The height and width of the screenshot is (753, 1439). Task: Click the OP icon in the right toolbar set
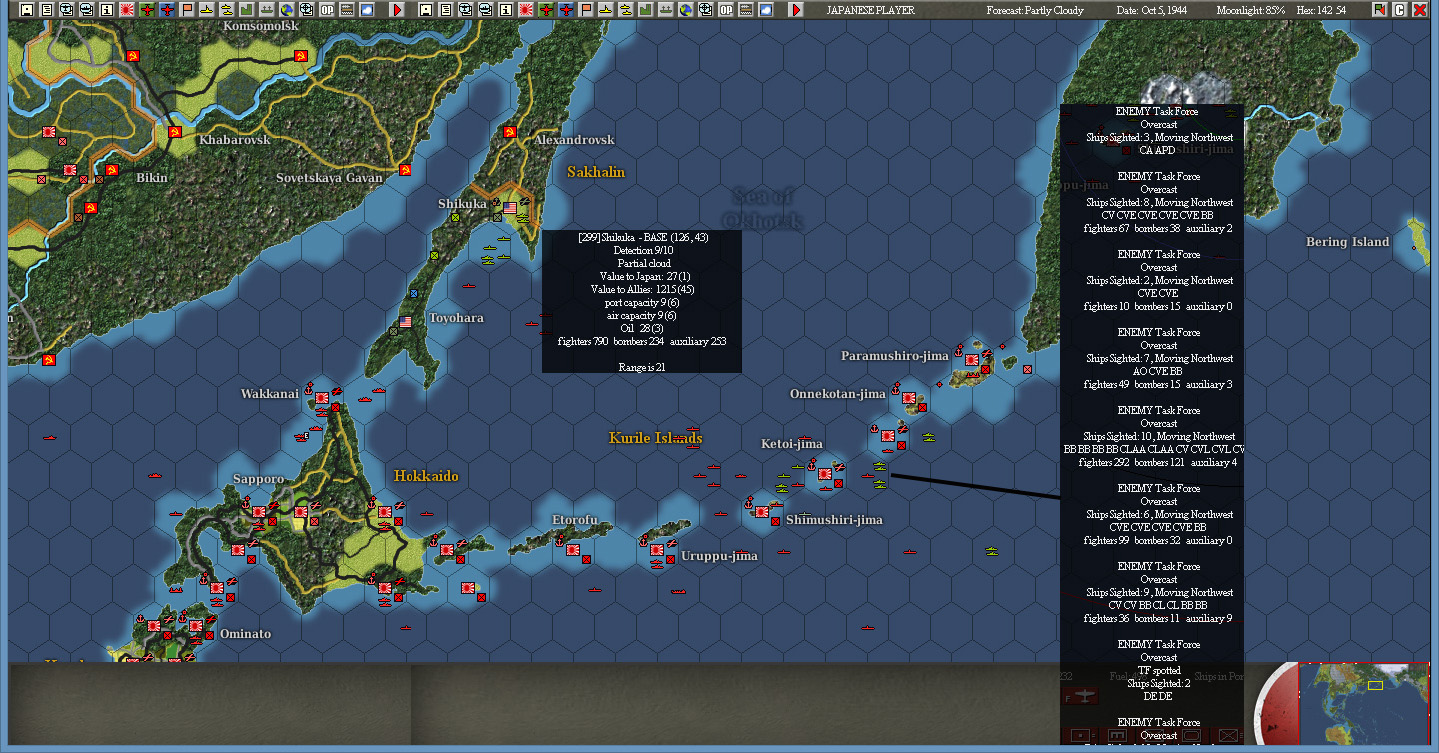click(x=726, y=10)
